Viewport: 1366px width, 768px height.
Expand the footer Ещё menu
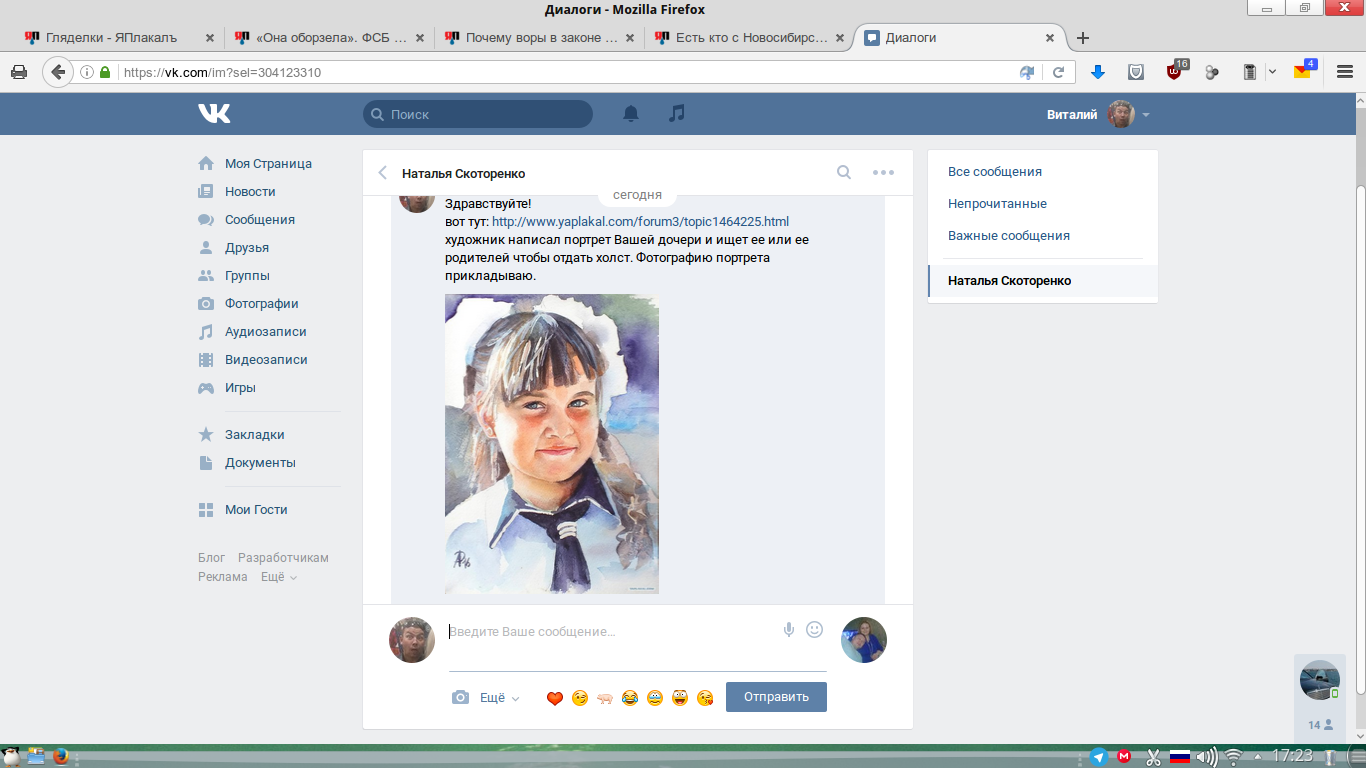pyautogui.click(x=279, y=577)
